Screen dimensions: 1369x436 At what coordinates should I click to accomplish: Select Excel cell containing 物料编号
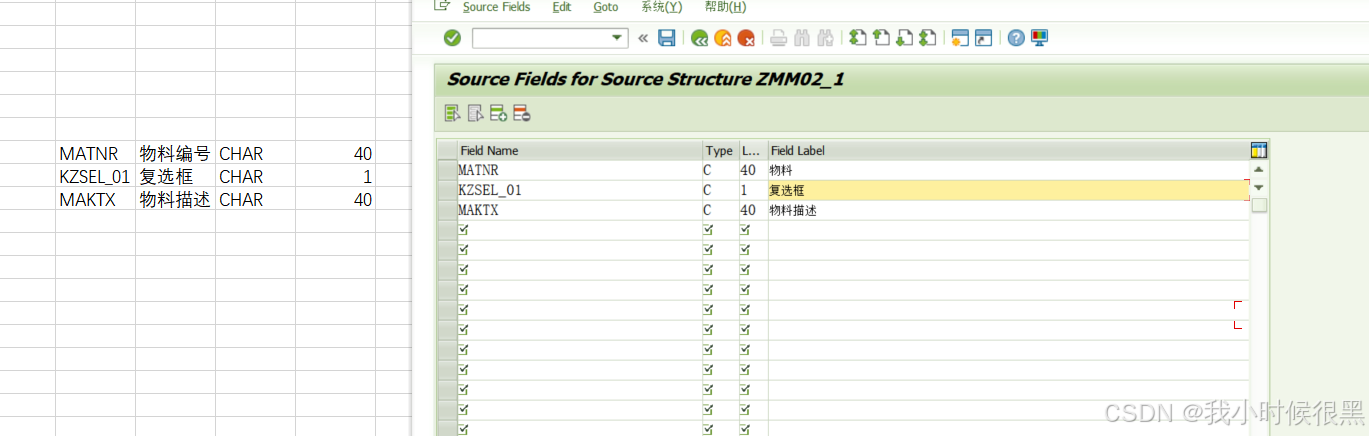coord(175,153)
